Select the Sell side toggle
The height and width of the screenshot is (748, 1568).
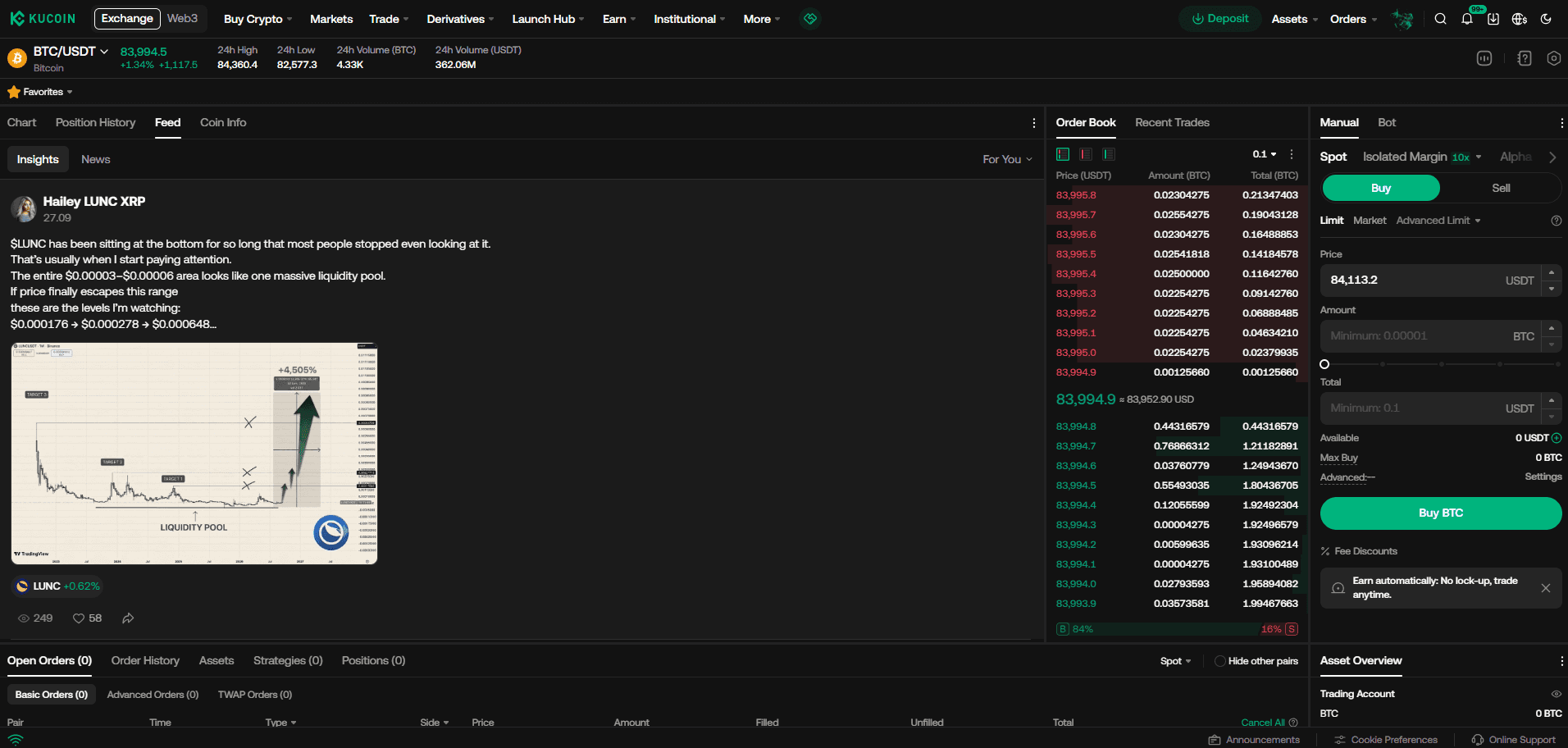(x=1501, y=188)
